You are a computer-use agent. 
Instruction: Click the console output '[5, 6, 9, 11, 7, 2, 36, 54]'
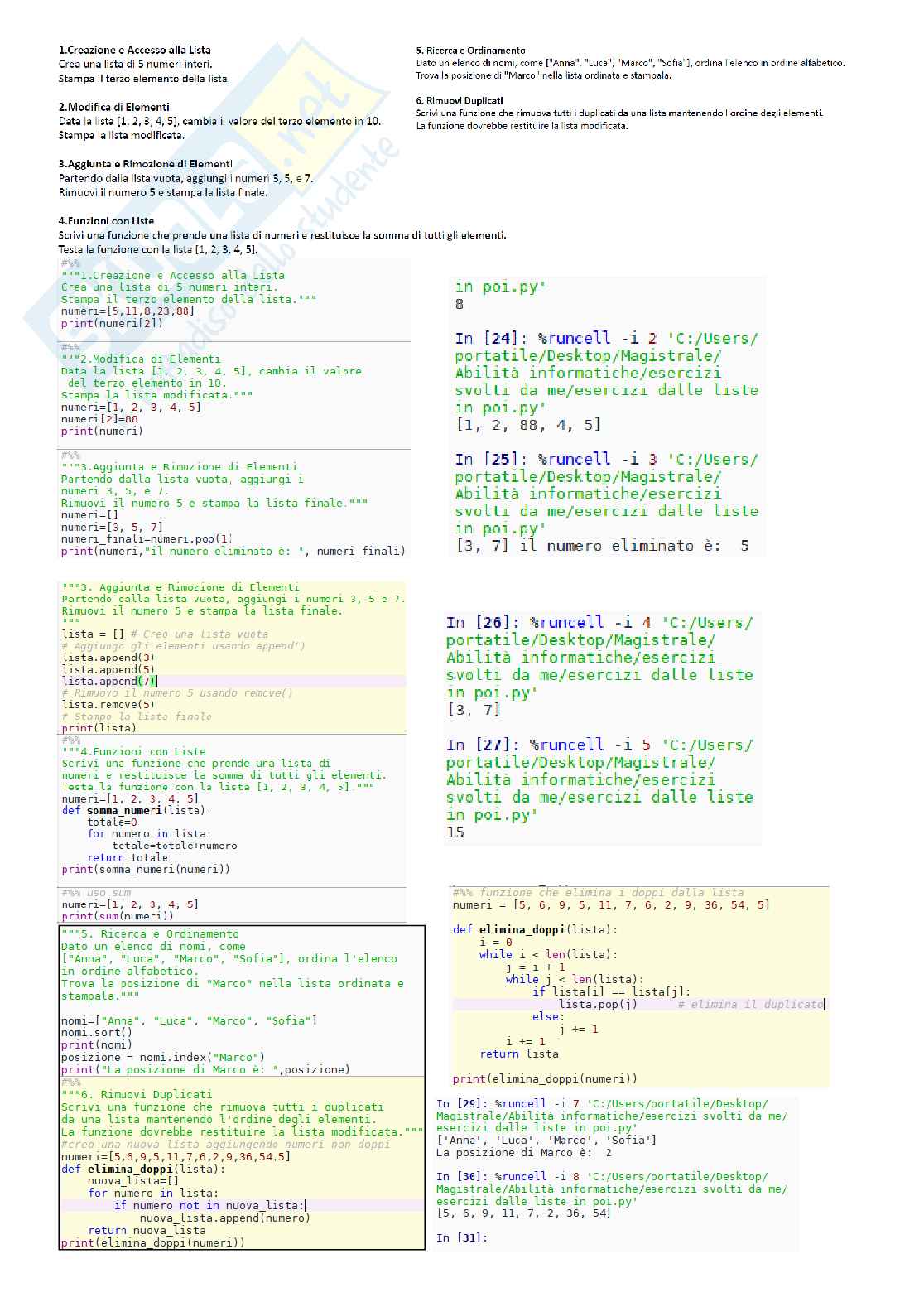pos(523,1213)
